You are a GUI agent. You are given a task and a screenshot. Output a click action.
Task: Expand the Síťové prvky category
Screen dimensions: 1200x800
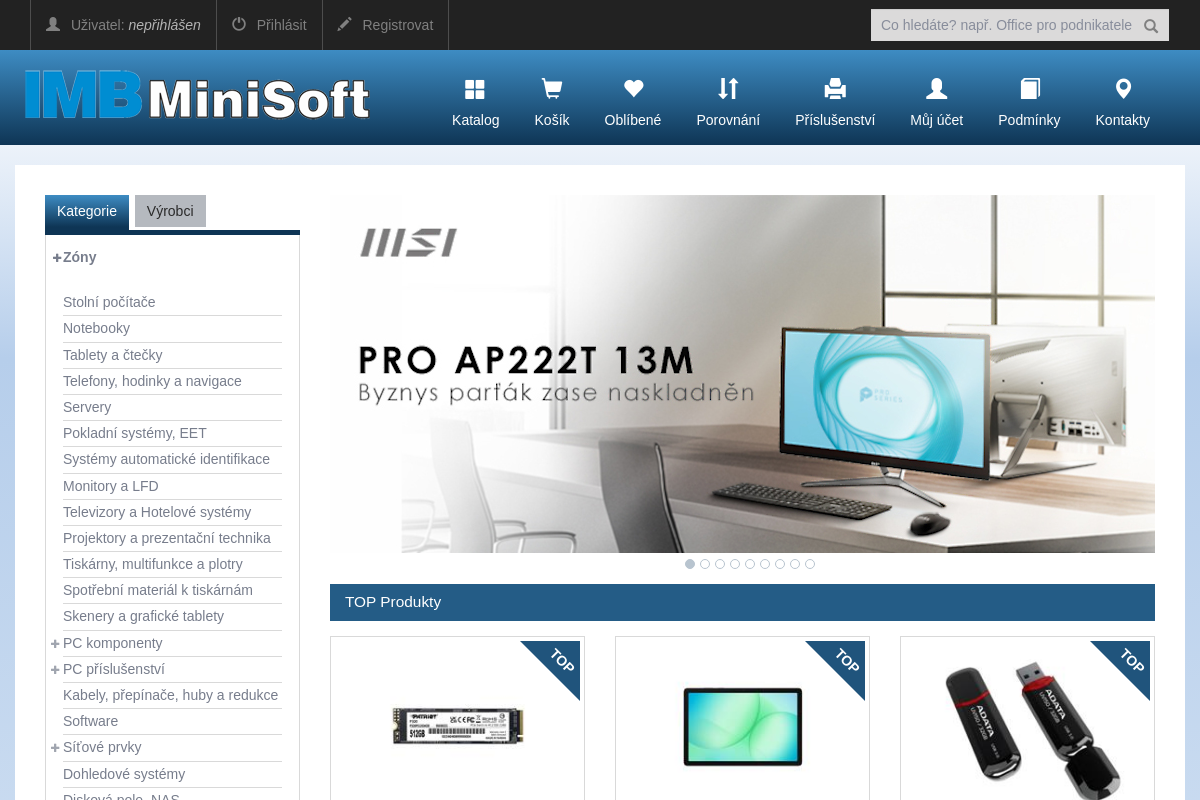pos(55,747)
